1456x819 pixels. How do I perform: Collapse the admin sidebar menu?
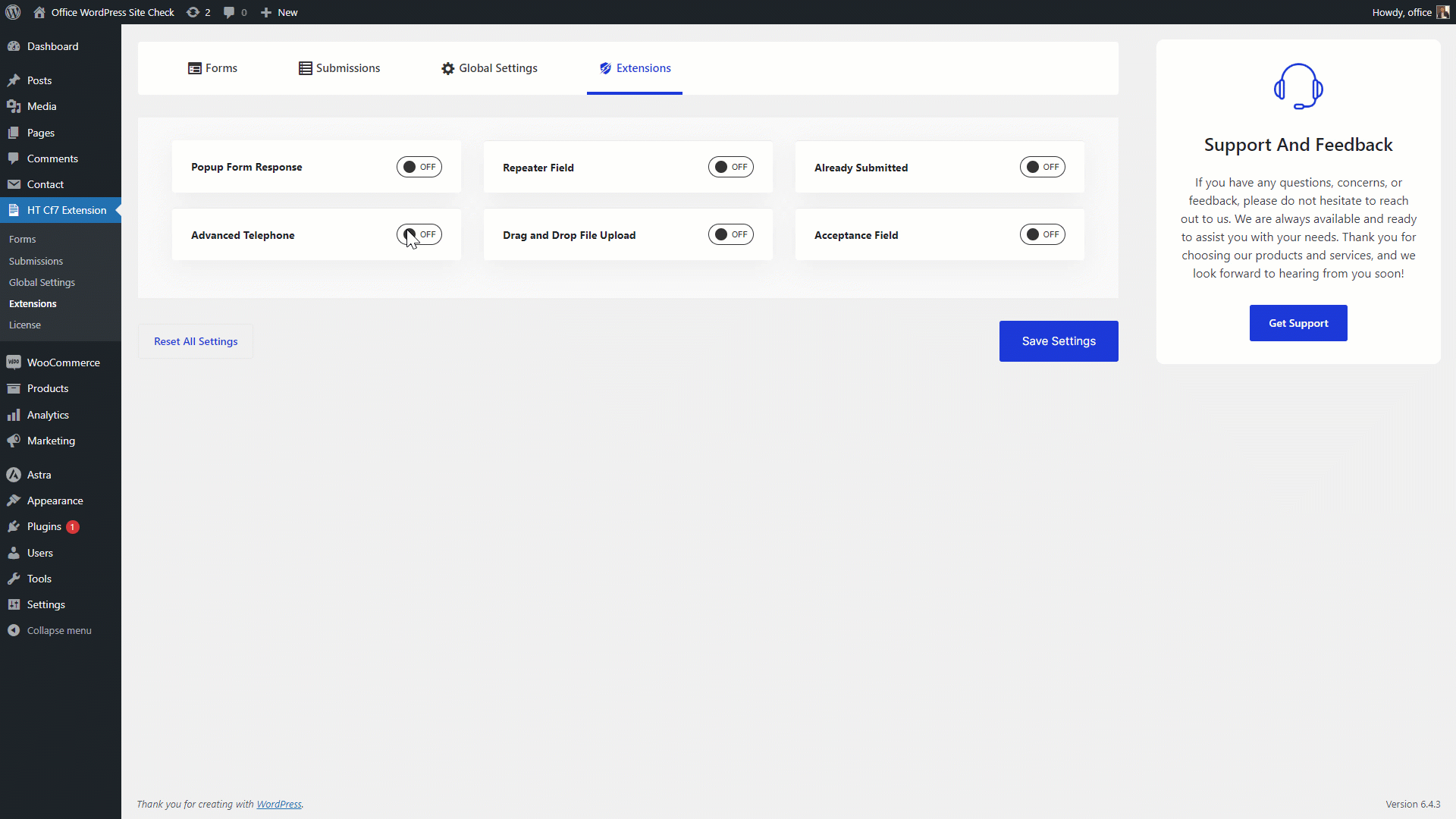58,630
